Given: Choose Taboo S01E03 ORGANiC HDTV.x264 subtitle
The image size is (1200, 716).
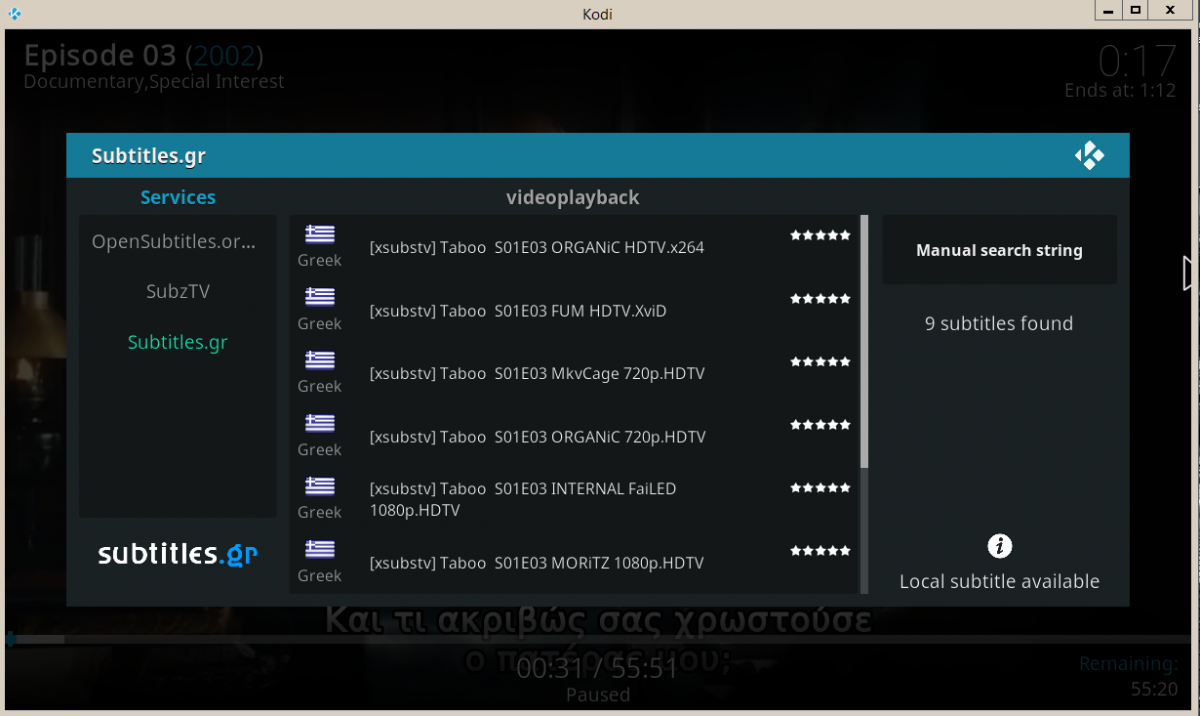Looking at the screenshot, I should pos(574,247).
